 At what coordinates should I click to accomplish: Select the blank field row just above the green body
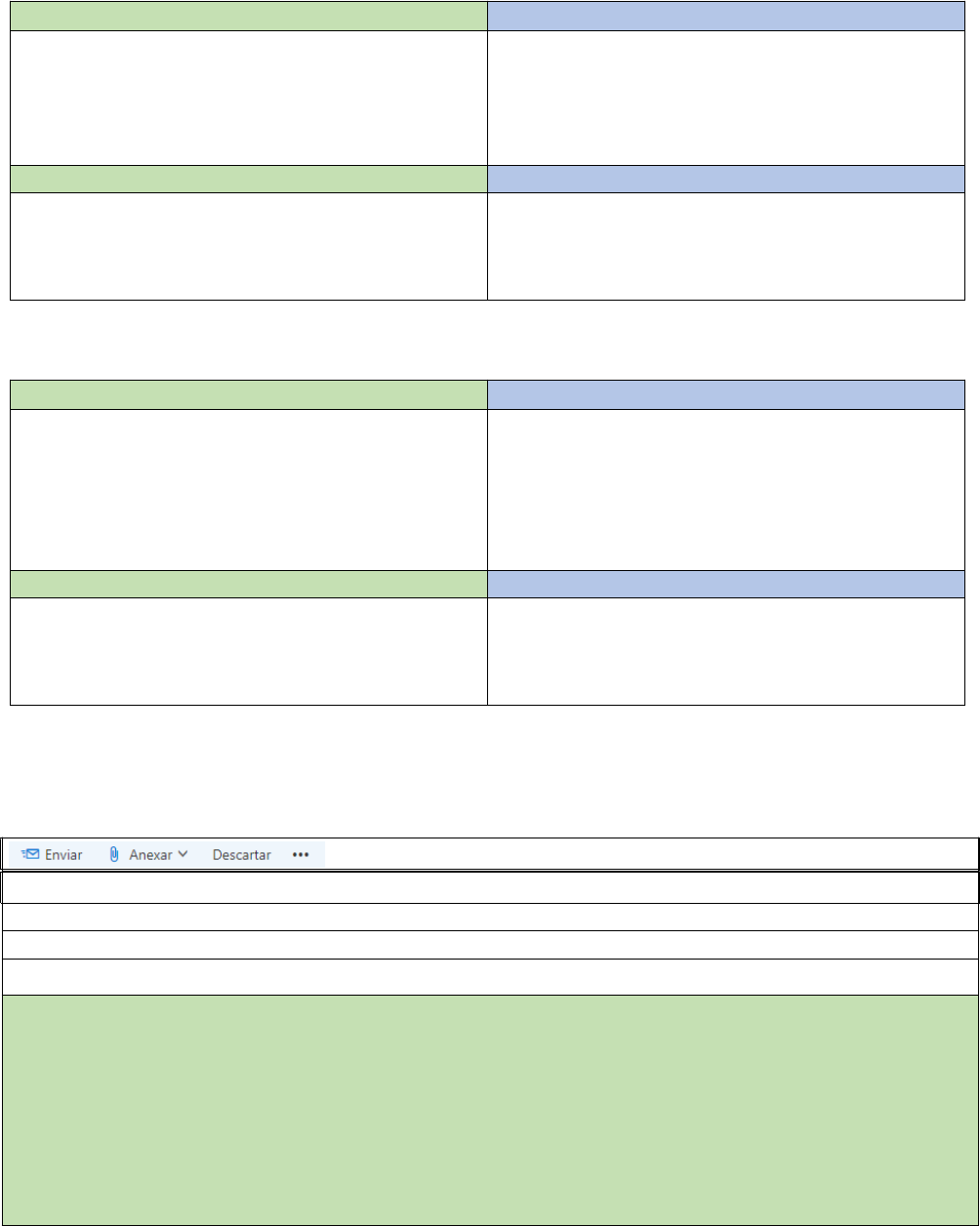click(x=490, y=977)
